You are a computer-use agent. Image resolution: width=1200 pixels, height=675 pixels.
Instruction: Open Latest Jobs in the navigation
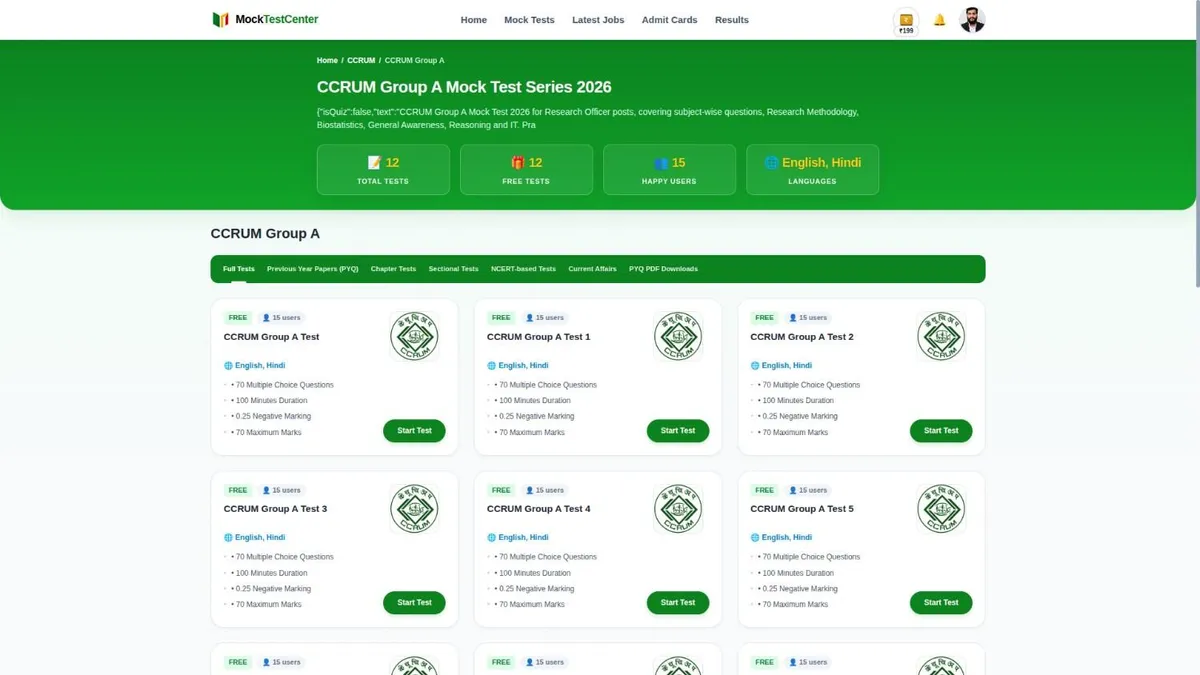(x=598, y=20)
